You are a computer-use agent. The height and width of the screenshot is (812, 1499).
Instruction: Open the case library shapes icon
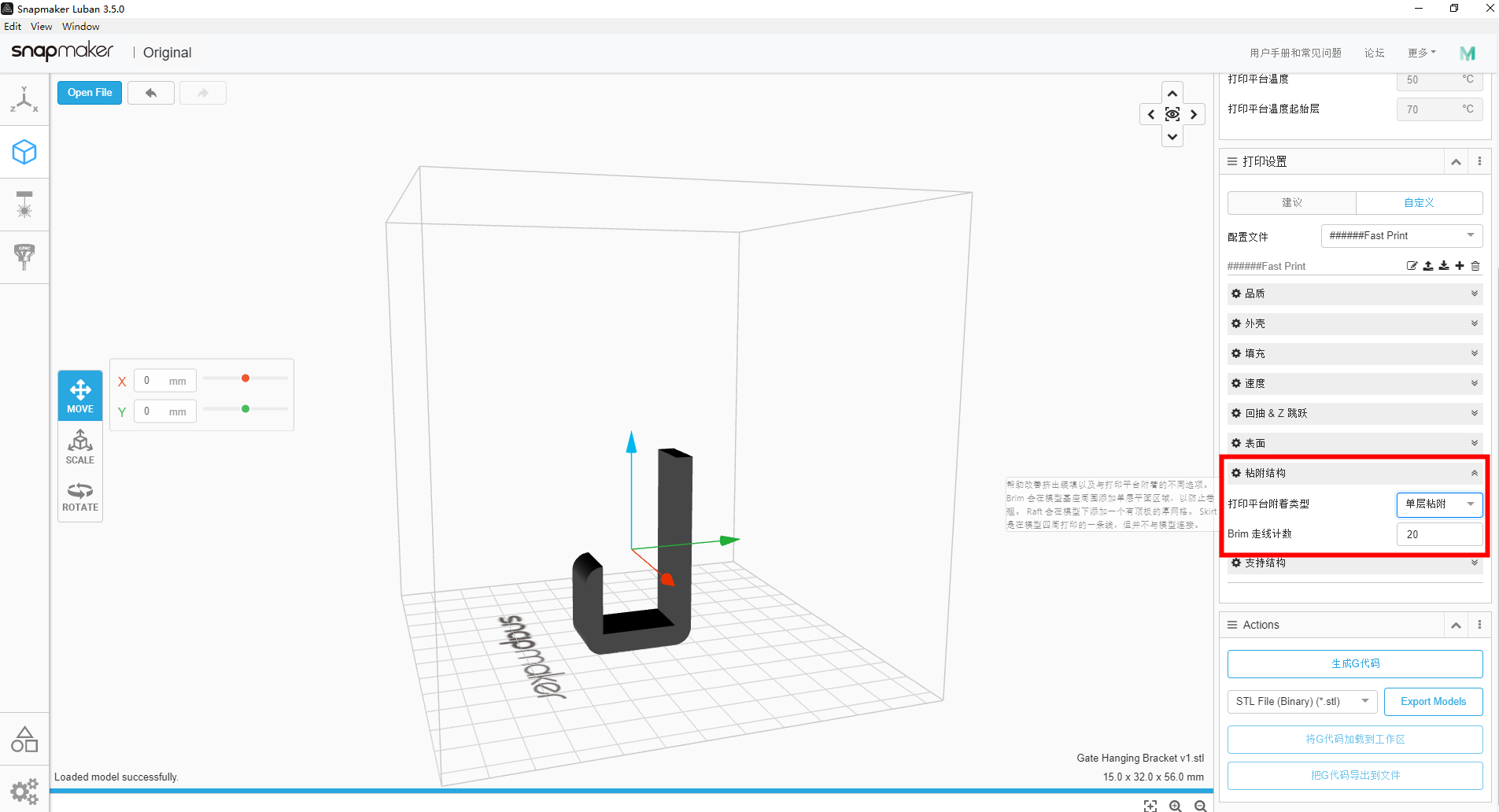click(x=24, y=739)
